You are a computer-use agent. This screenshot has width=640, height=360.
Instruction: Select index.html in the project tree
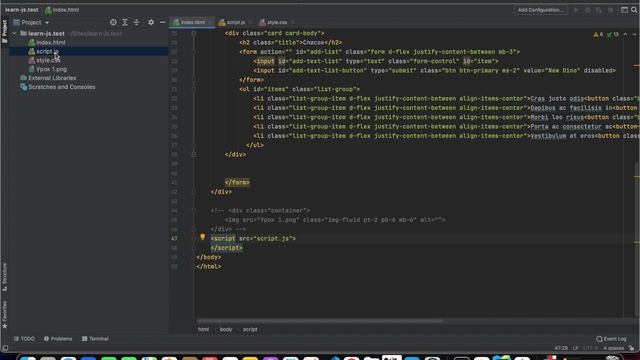pyautogui.click(x=46, y=42)
